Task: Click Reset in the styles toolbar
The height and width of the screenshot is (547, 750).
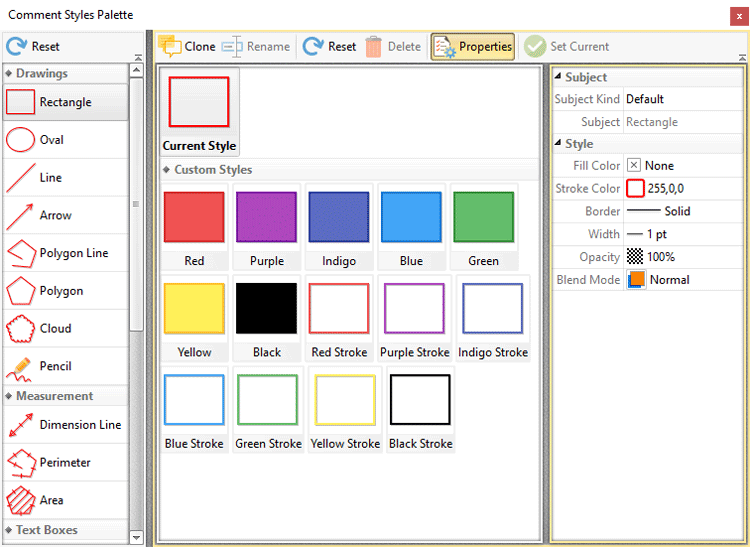Action: (x=330, y=47)
